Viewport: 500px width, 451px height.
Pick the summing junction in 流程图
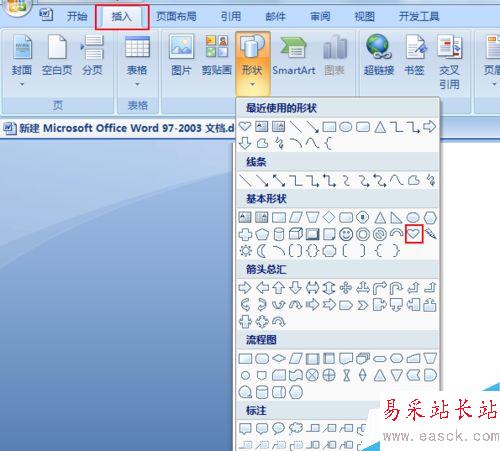(x=312, y=375)
